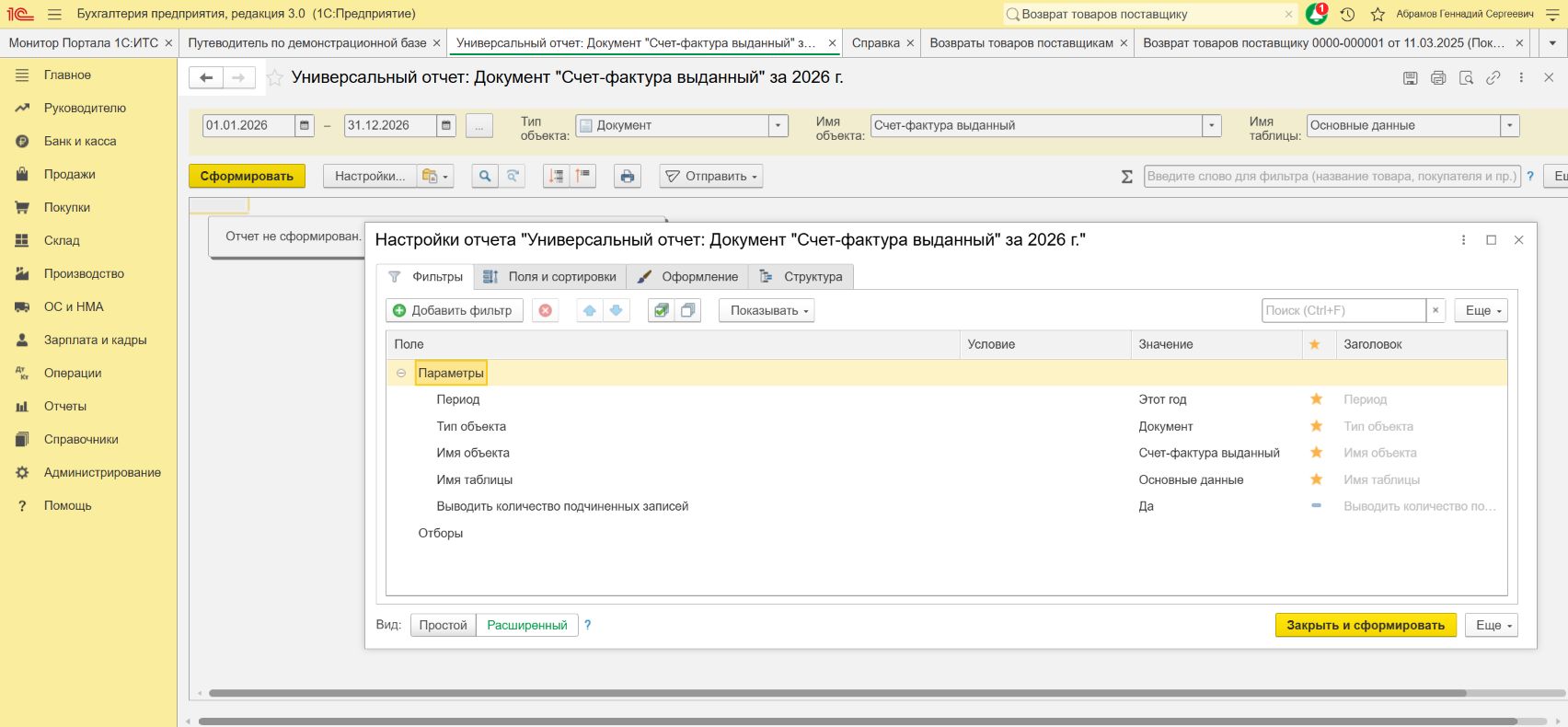Add report to favorites star beside title
Image resolution: width=1568 pixels, height=727 pixels.
coord(274,78)
